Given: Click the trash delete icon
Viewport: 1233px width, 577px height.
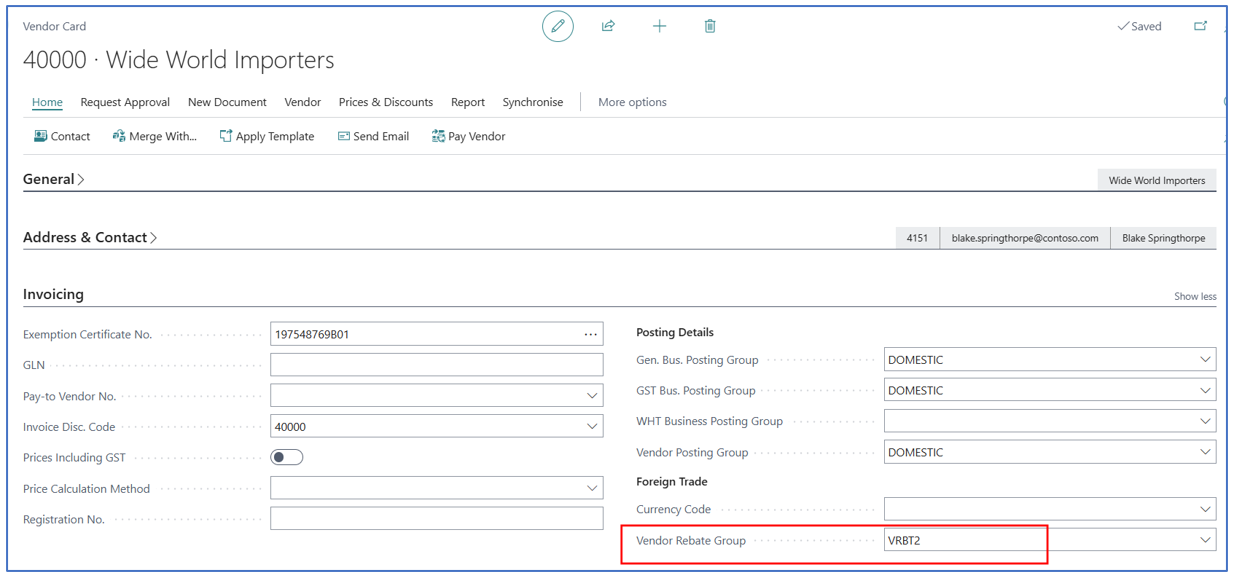Looking at the screenshot, I should tap(710, 27).
